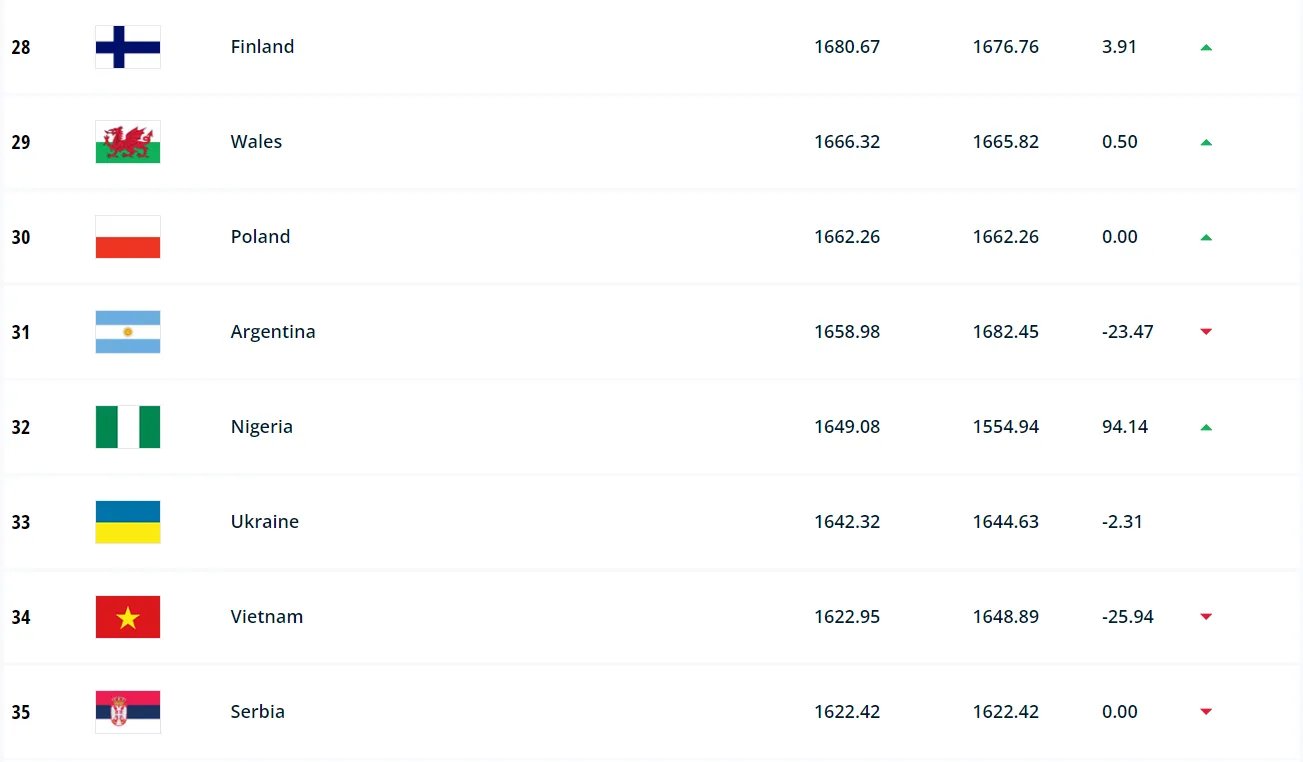
Task: Click rank number 34 row
Action: point(21,617)
